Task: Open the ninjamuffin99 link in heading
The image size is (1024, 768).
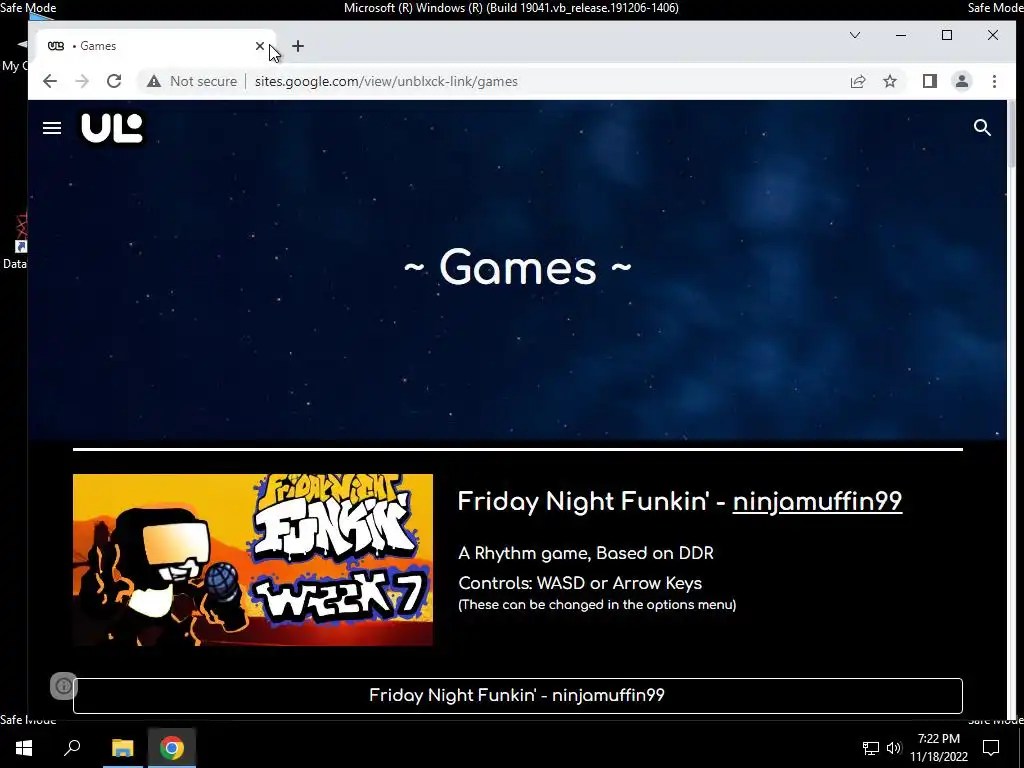Action: tap(817, 502)
